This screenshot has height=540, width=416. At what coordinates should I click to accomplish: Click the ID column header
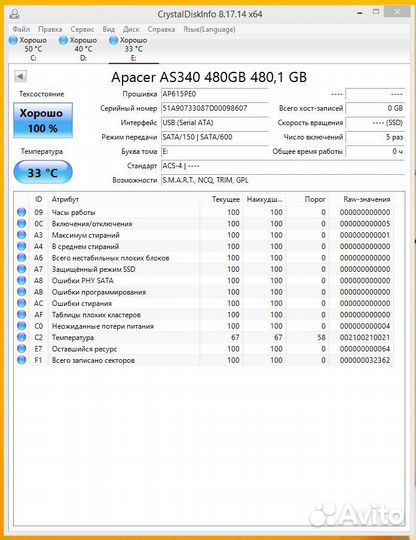(x=39, y=199)
